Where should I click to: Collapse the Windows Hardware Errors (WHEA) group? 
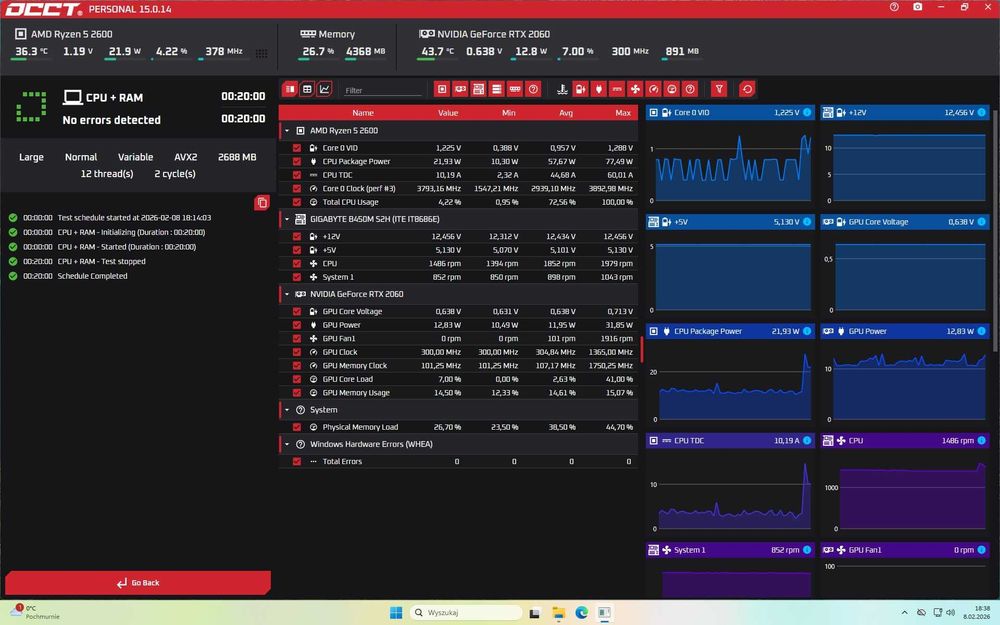tap(287, 445)
